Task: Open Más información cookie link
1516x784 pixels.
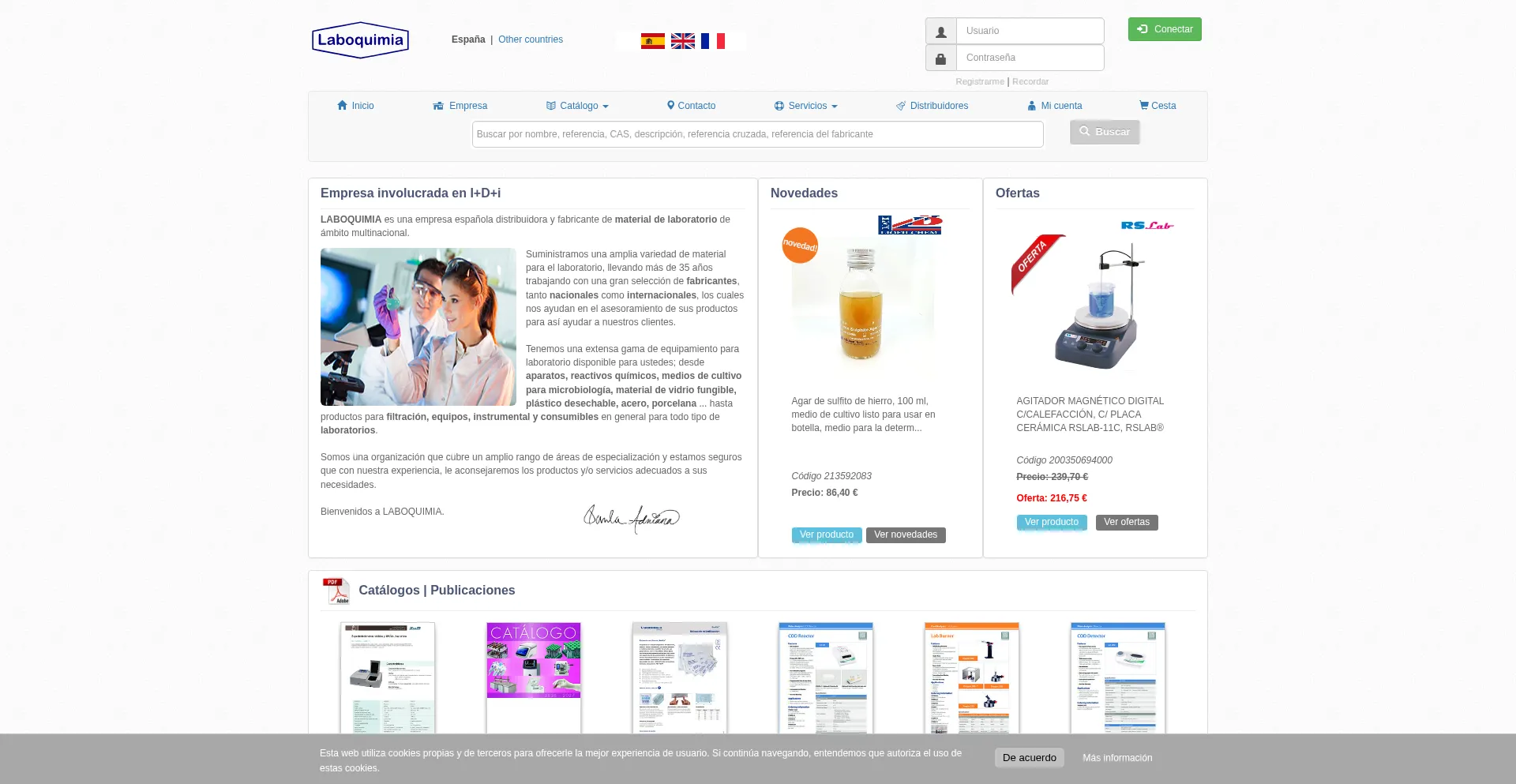Action: pos(1117,758)
